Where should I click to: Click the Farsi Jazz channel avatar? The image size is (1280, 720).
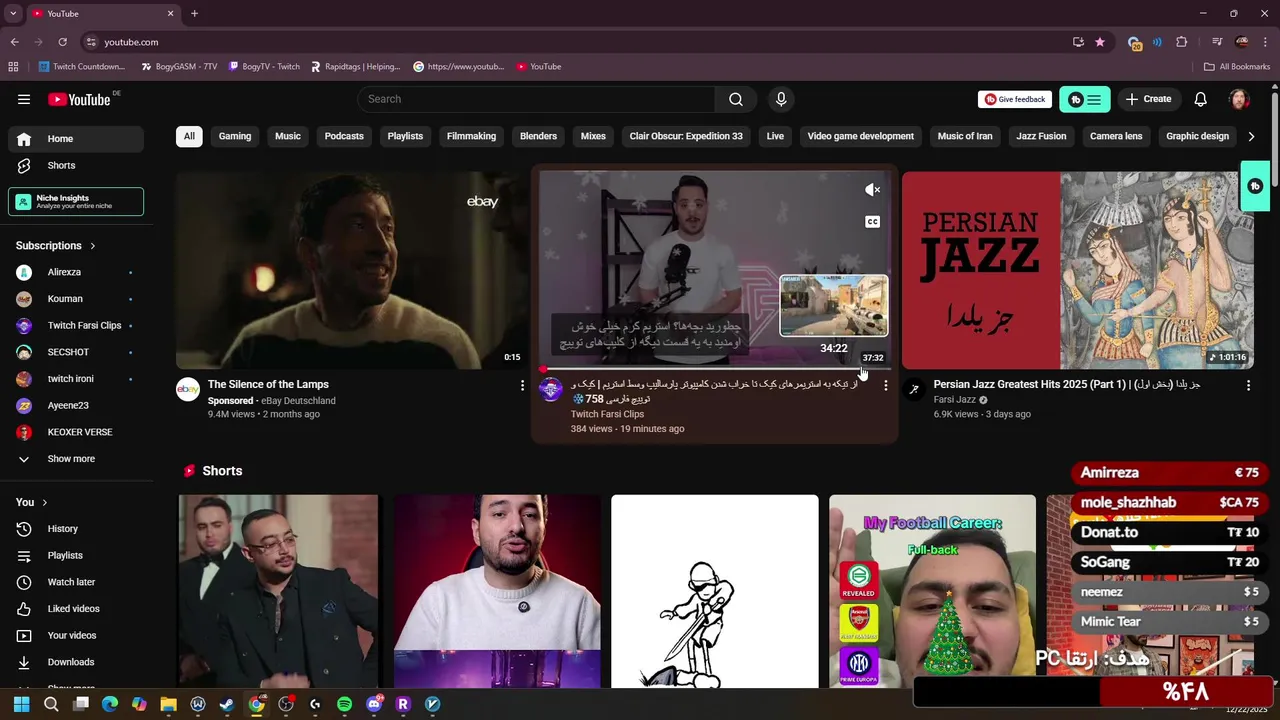pyautogui.click(x=914, y=389)
